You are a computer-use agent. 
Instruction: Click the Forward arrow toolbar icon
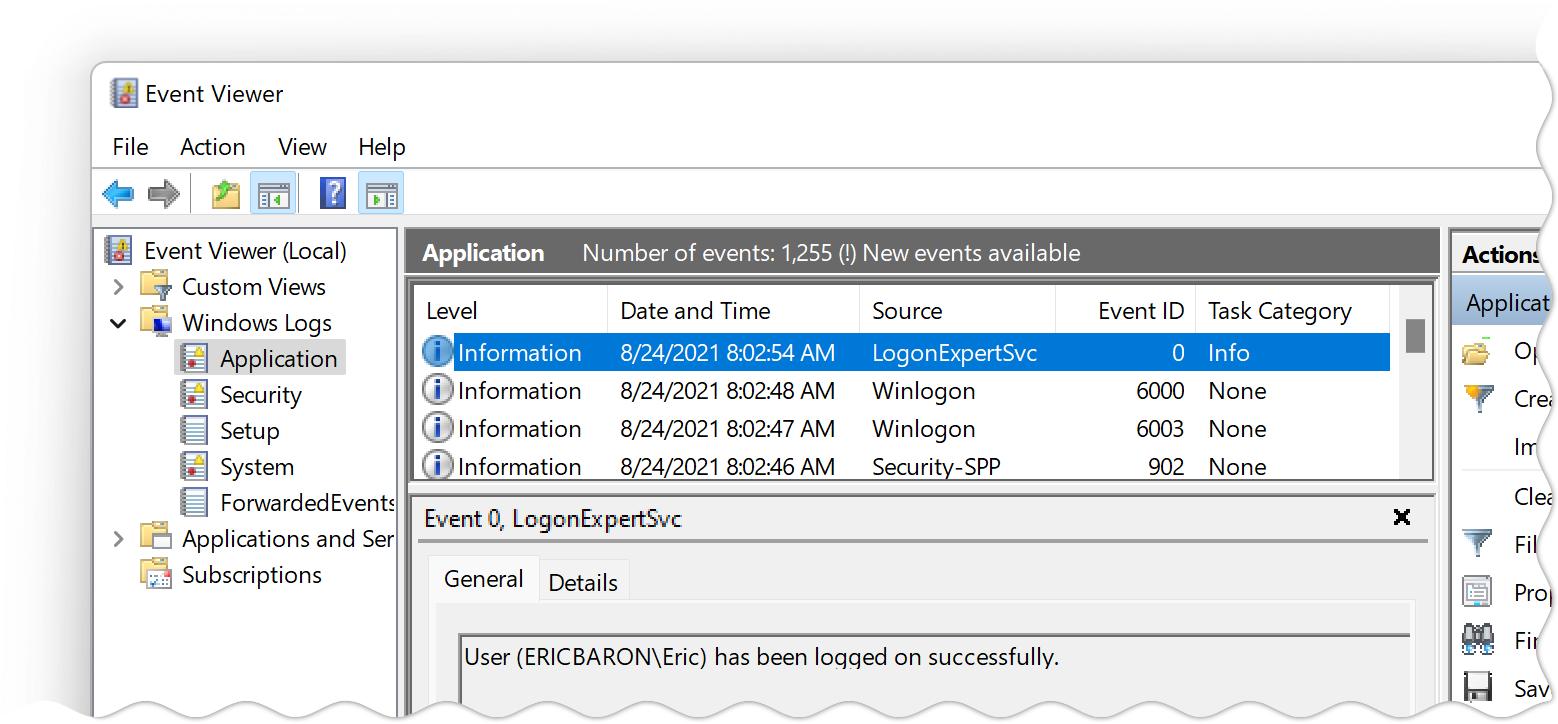tap(163, 193)
